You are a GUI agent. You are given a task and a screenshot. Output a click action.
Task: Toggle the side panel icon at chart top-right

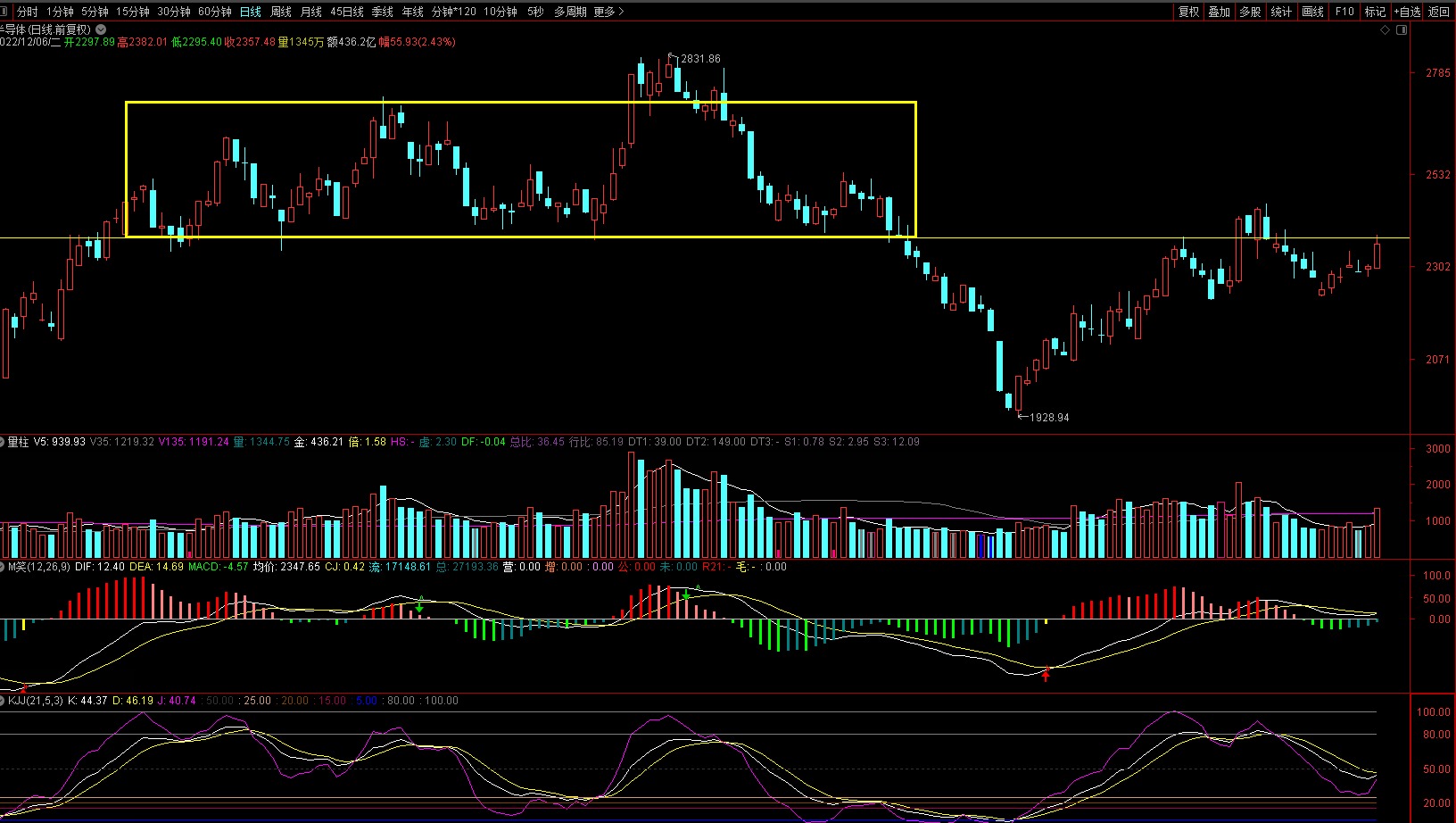tap(1401, 30)
